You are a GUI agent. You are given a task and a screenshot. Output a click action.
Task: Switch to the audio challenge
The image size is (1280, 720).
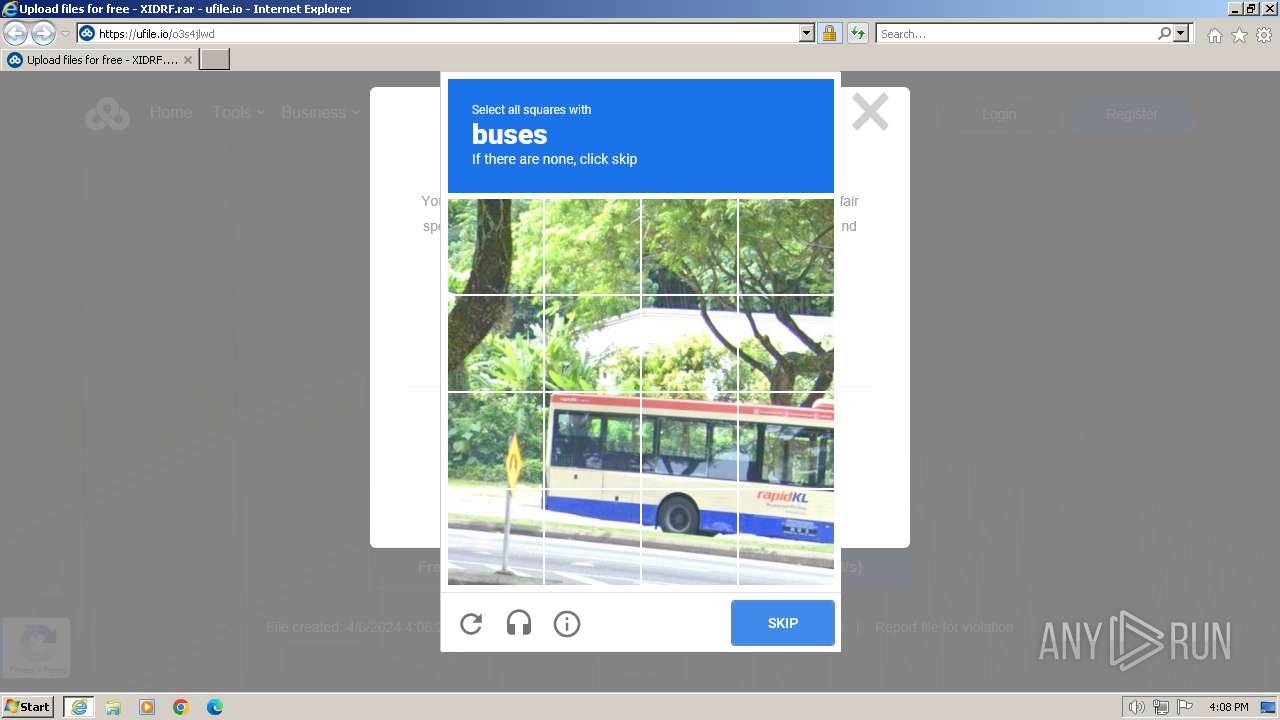click(x=519, y=624)
